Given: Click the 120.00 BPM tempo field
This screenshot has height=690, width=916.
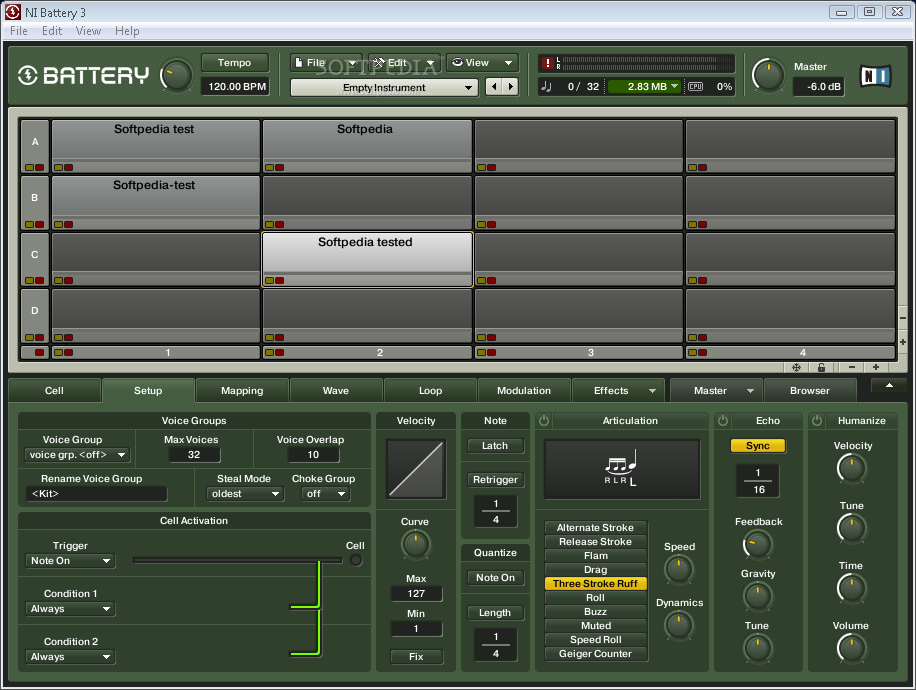Looking at the screenshot, I should pyautogui.click(x=237, y=86).
